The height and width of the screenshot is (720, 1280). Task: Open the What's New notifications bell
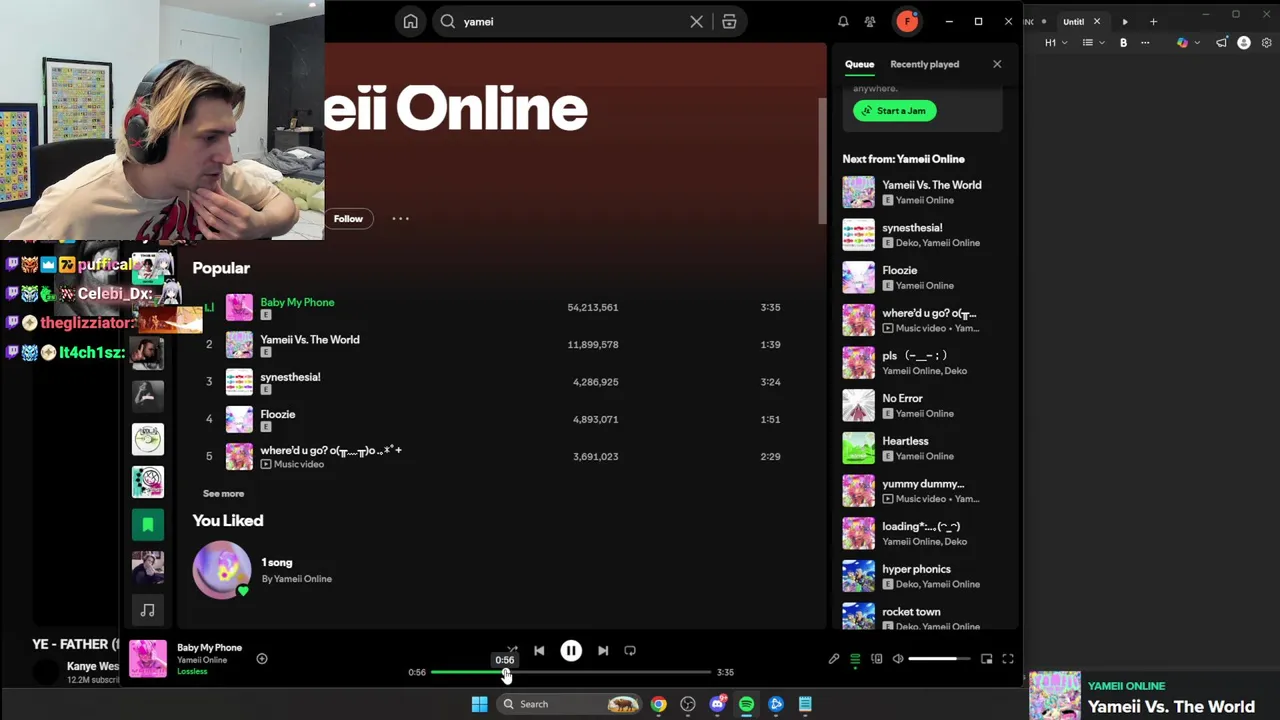843,21
